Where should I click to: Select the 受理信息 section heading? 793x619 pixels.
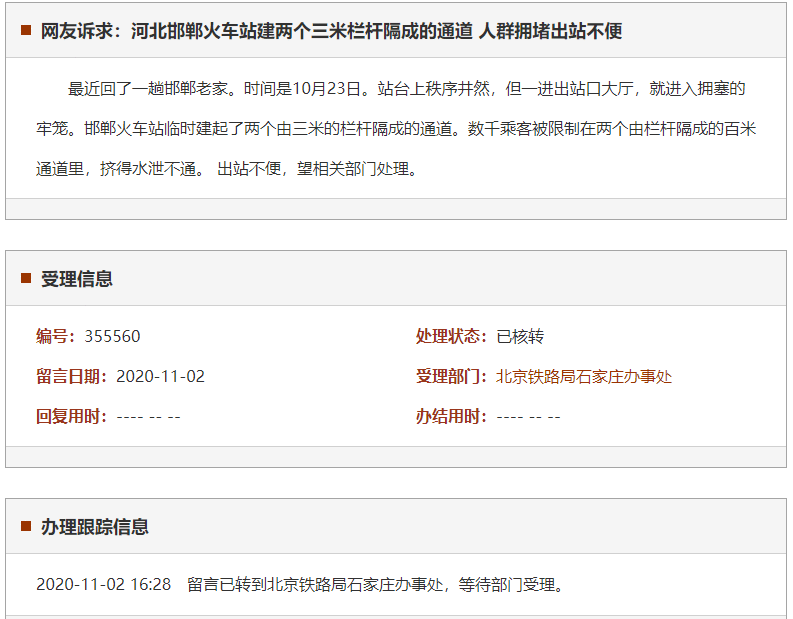click(77, 279)
